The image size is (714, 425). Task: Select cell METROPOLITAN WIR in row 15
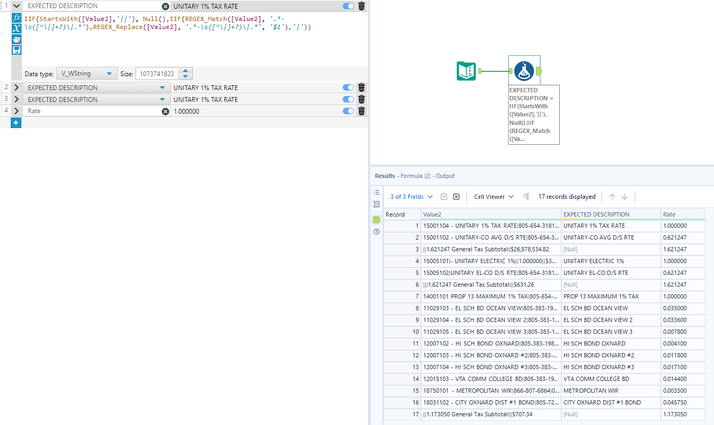pyautogui.click(x=611, y=391)
